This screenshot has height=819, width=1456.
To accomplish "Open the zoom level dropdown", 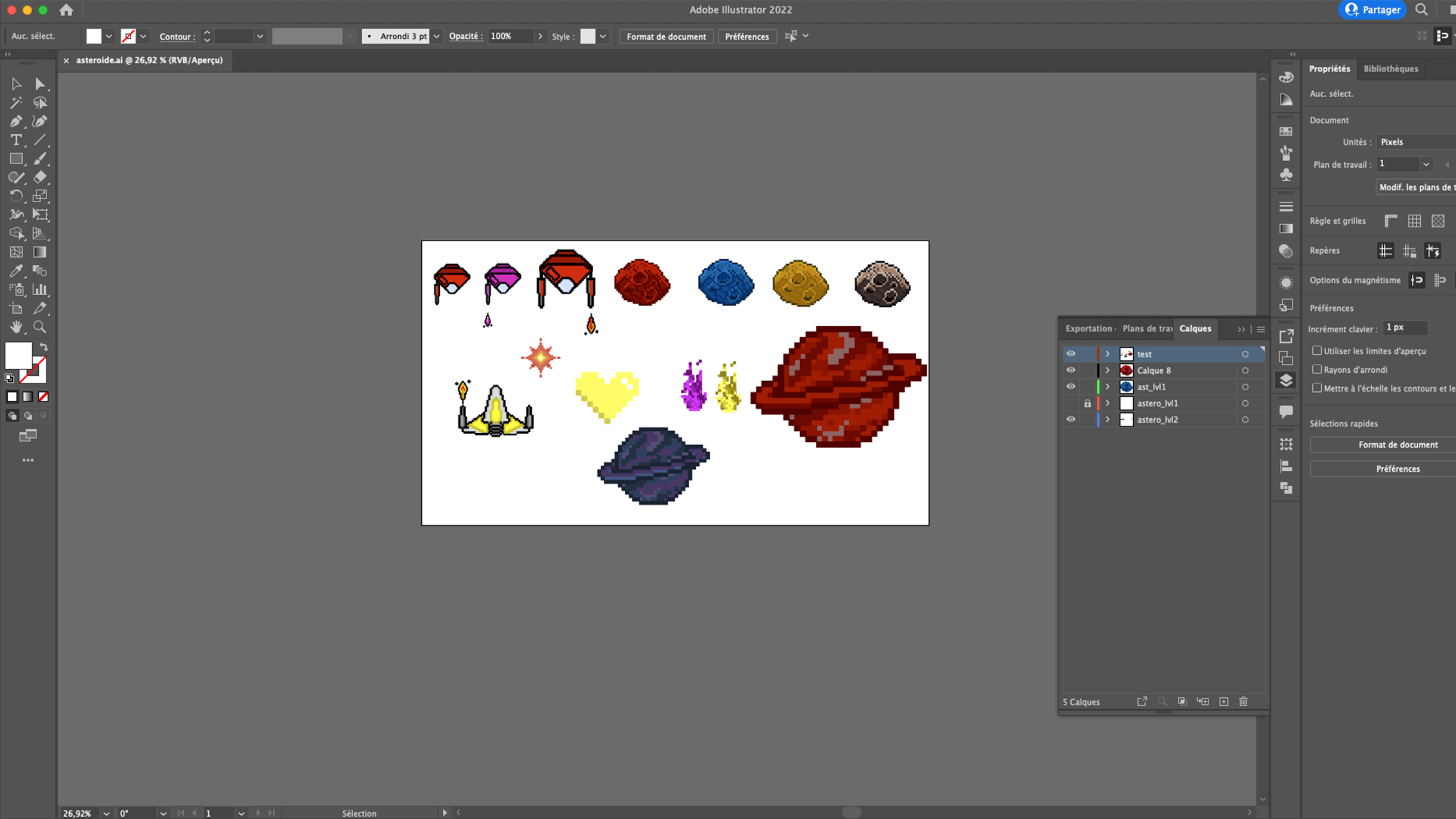I will point(106,813).
